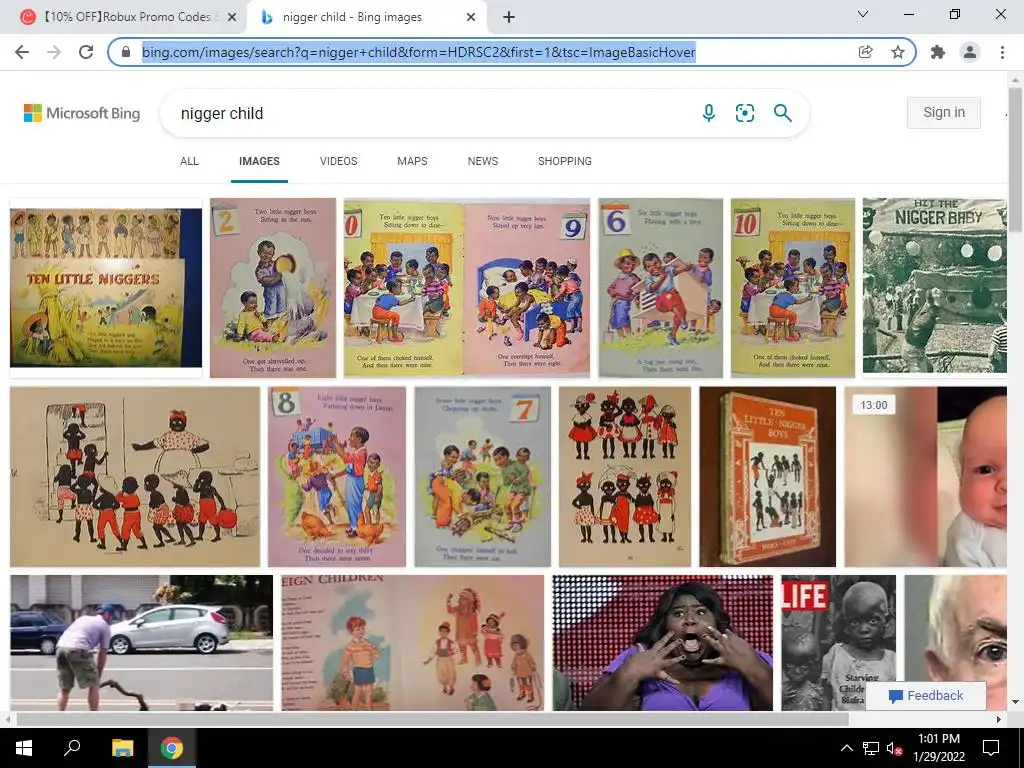Open the illustrated page numbered 2 thumbnail
1024x768 pixels.
(x=273, y=288)
